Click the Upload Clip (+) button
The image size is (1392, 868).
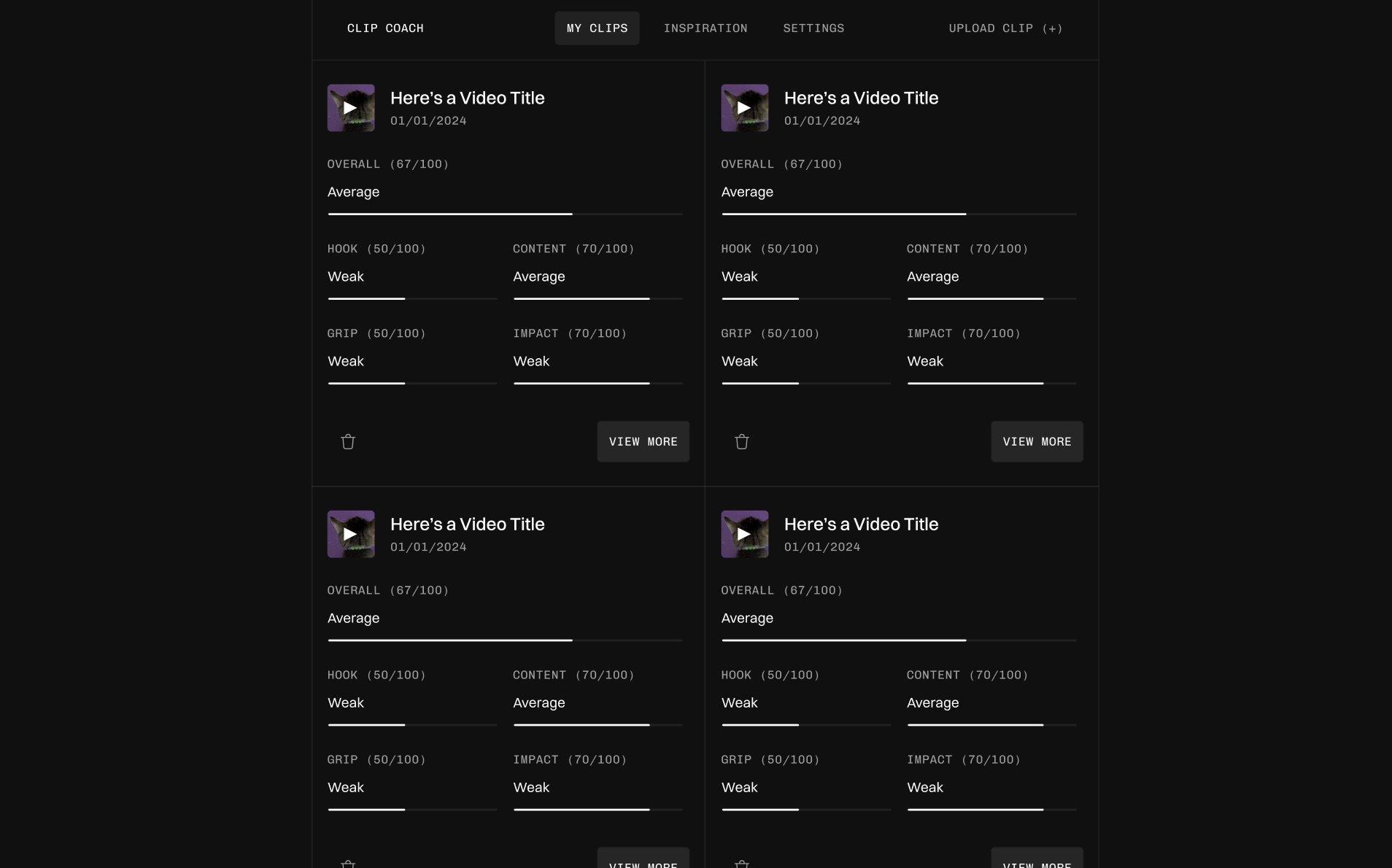pyautogui.click(x=1005, y=28)
